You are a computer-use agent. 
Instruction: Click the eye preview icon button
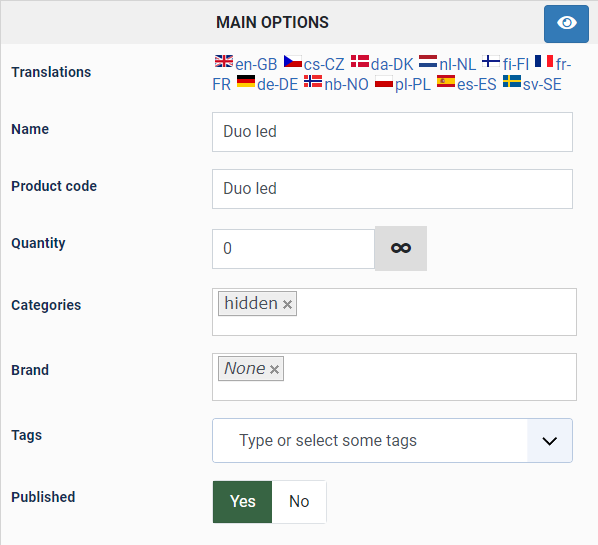click(x=566, y=24)
